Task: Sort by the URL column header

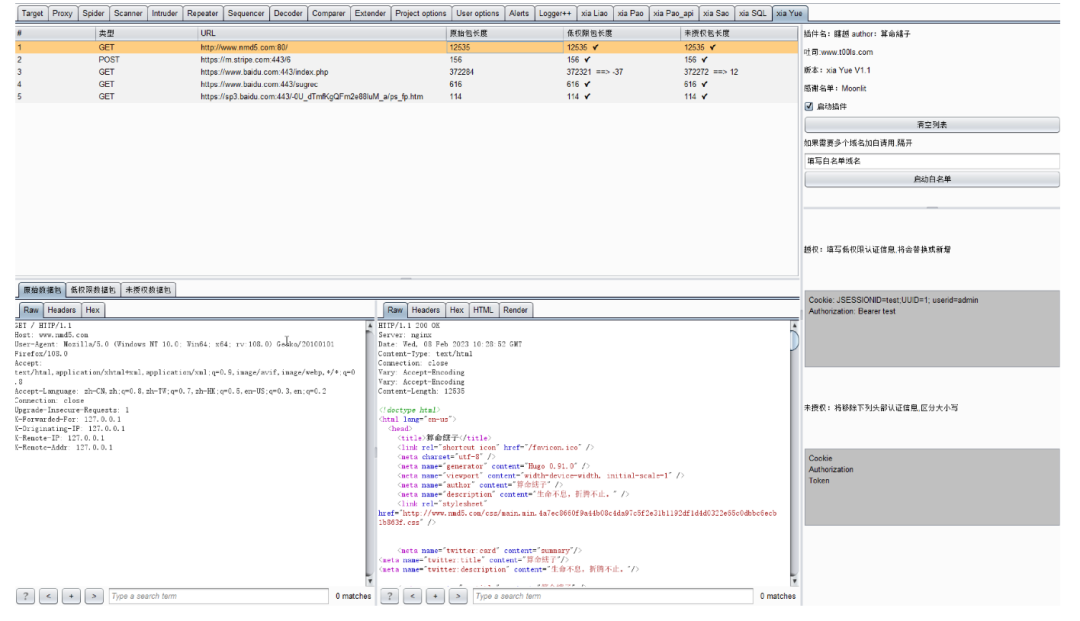Action: (x=322, y=33)
